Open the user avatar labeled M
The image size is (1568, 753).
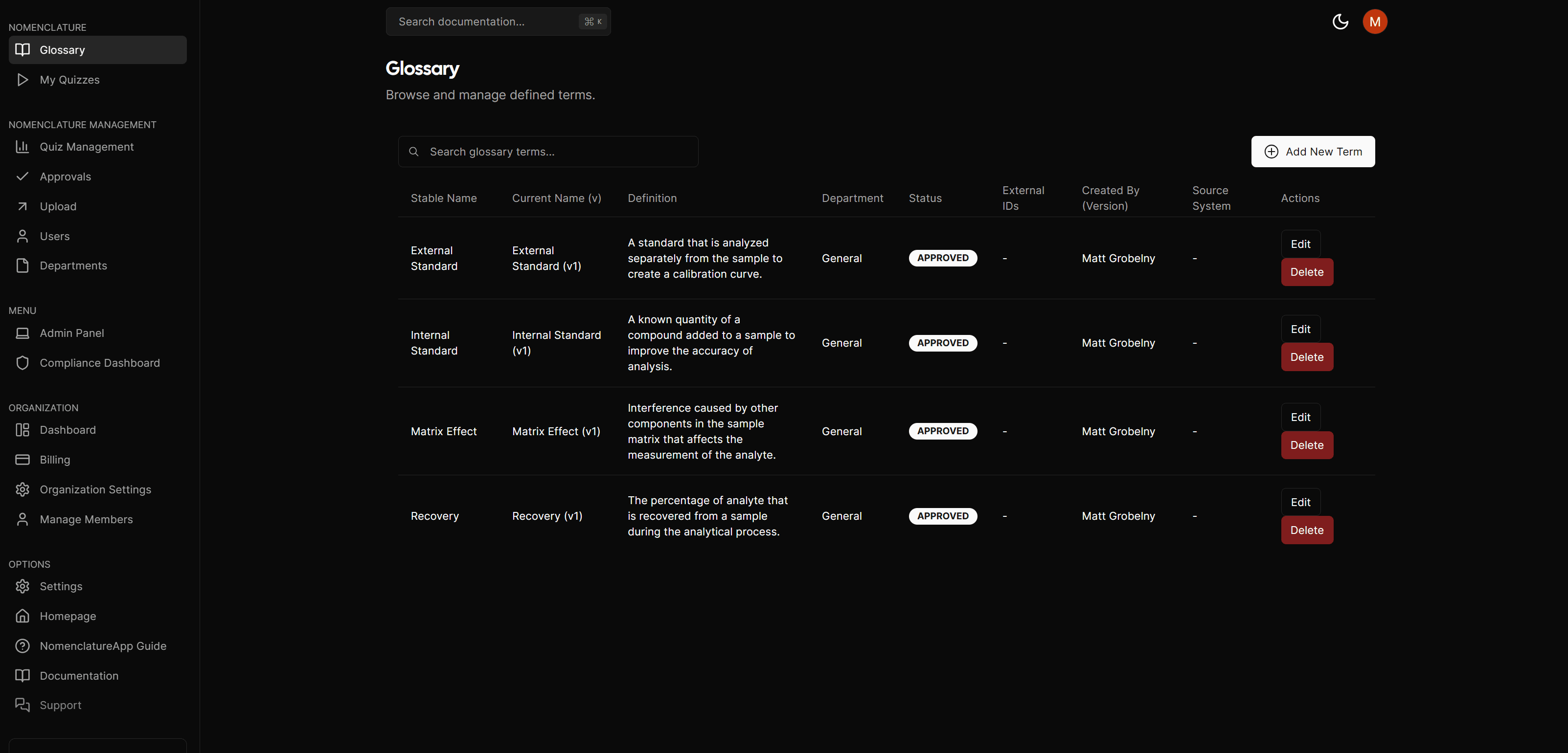click(x=1374, y=22)
